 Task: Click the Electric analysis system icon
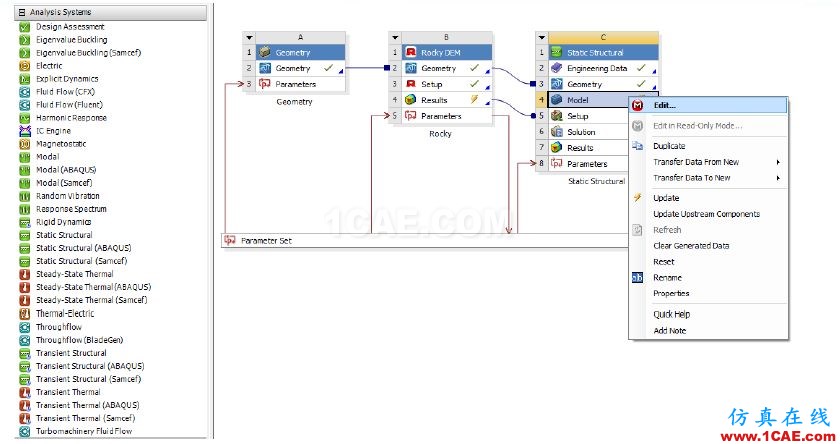[x=24, y=66]
